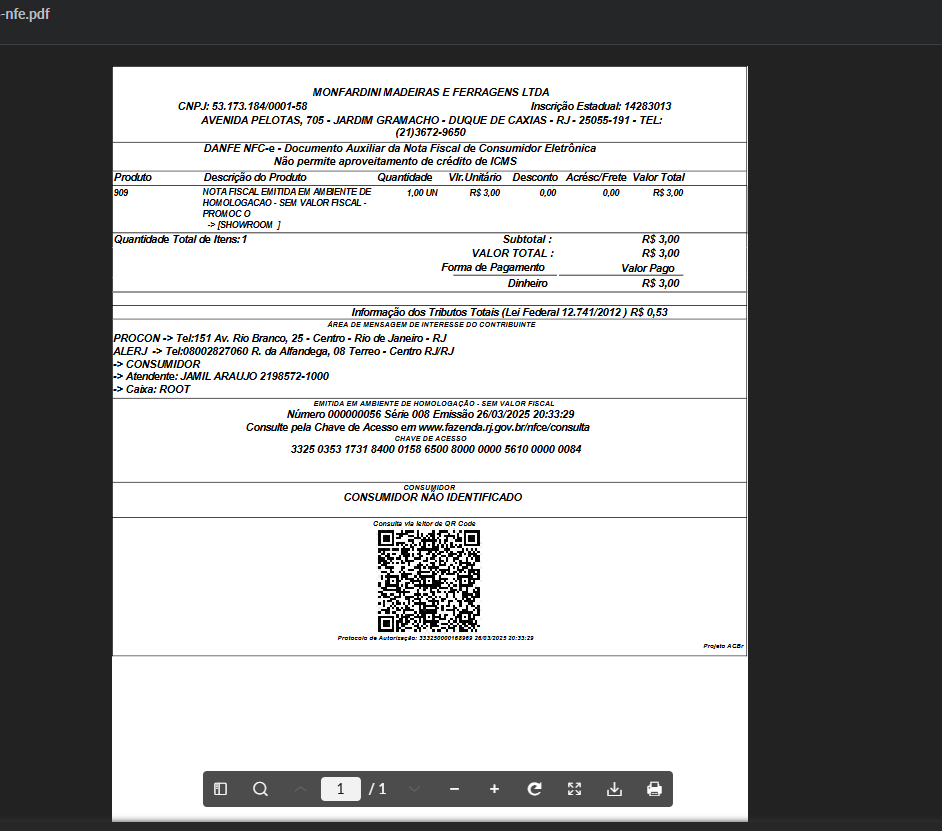Rotate the document clockwise
Viewport: 942px width, 831px height.
tap(534, 789)
